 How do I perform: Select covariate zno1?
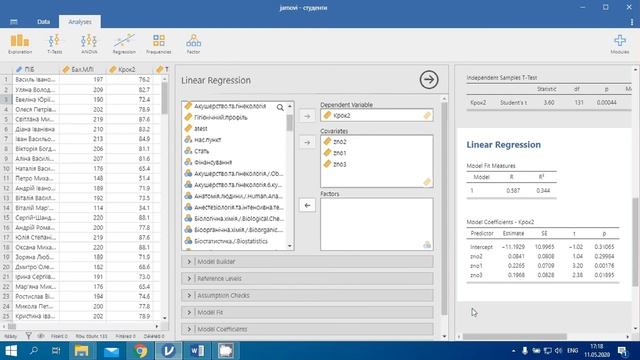[x=340, y=153]
